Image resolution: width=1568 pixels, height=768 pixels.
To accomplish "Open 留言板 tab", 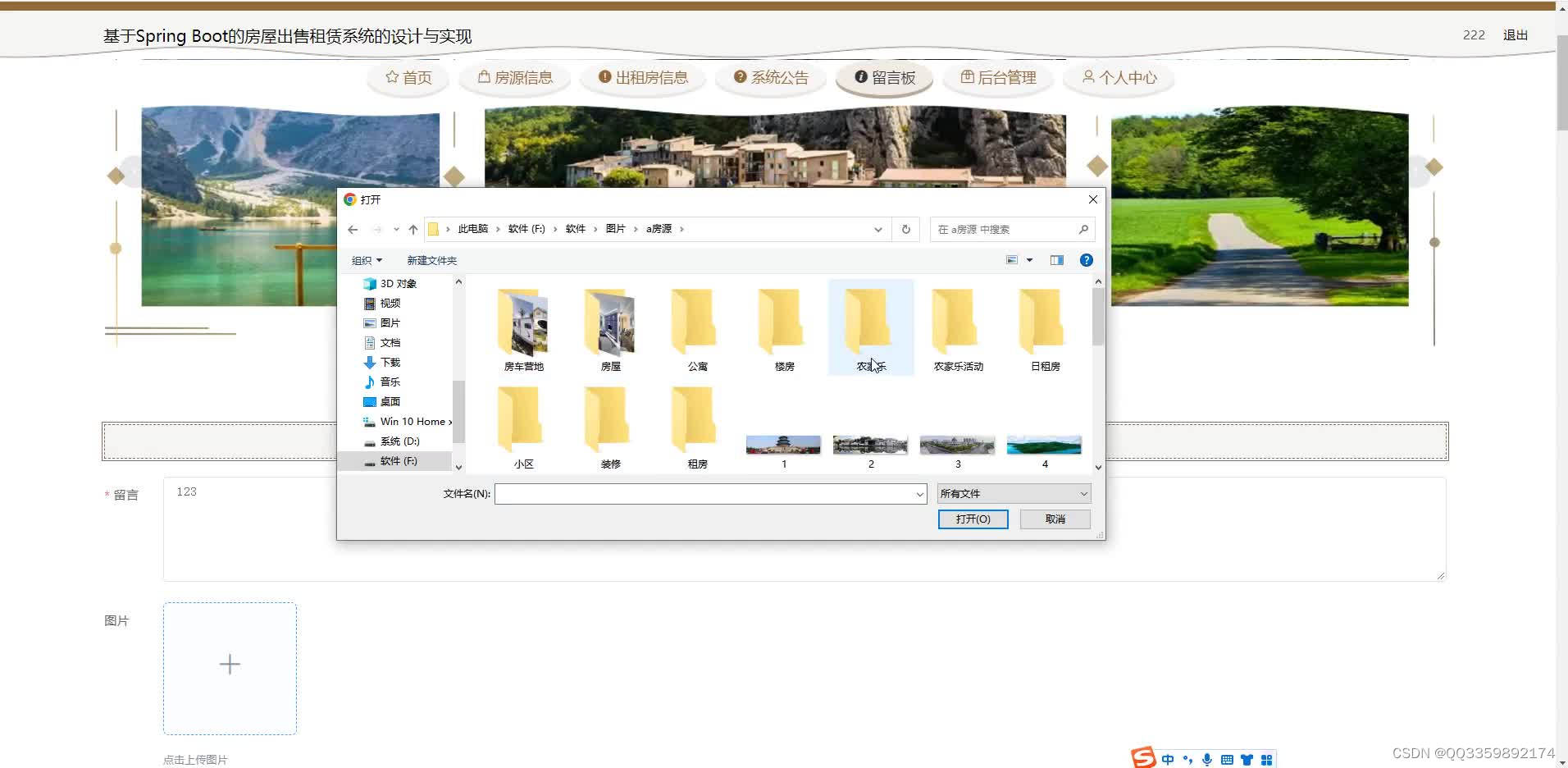I will [884, 78].
